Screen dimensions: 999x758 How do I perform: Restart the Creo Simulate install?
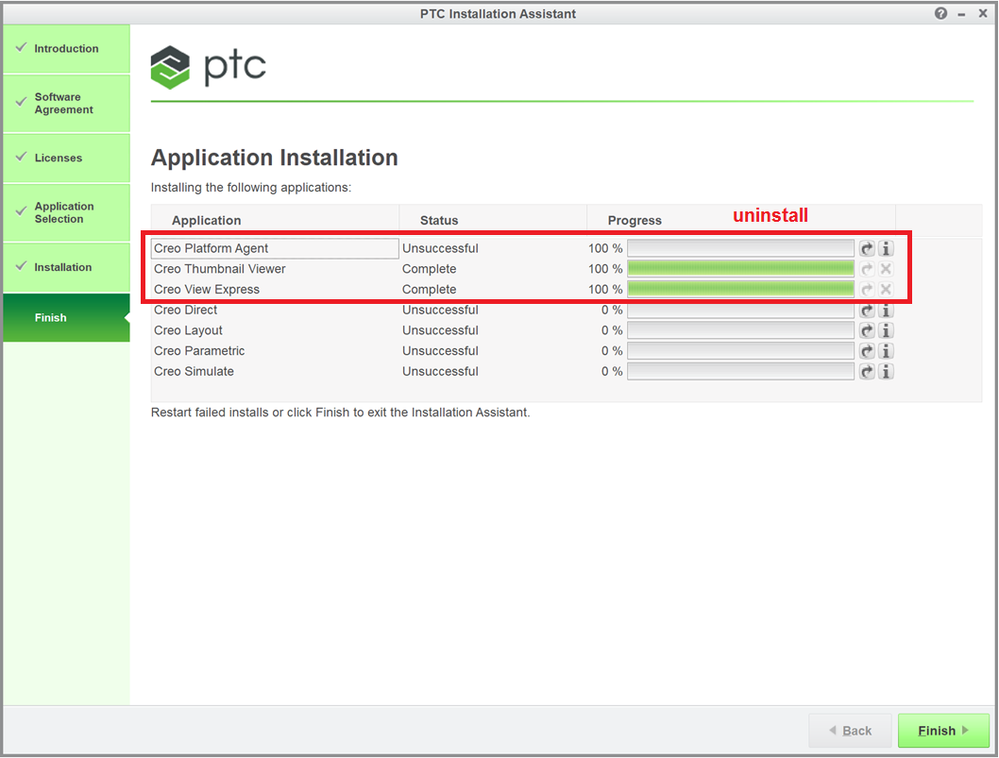(866, 371)
